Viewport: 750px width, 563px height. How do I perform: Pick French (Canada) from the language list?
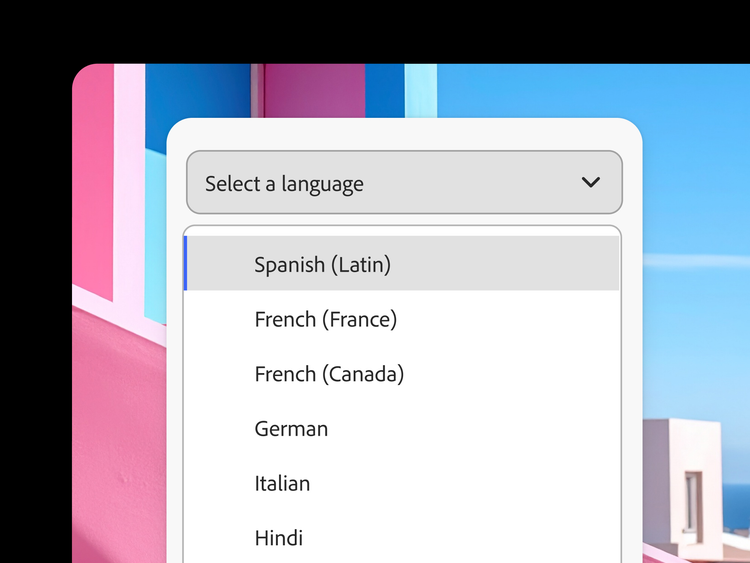point(329,374)
